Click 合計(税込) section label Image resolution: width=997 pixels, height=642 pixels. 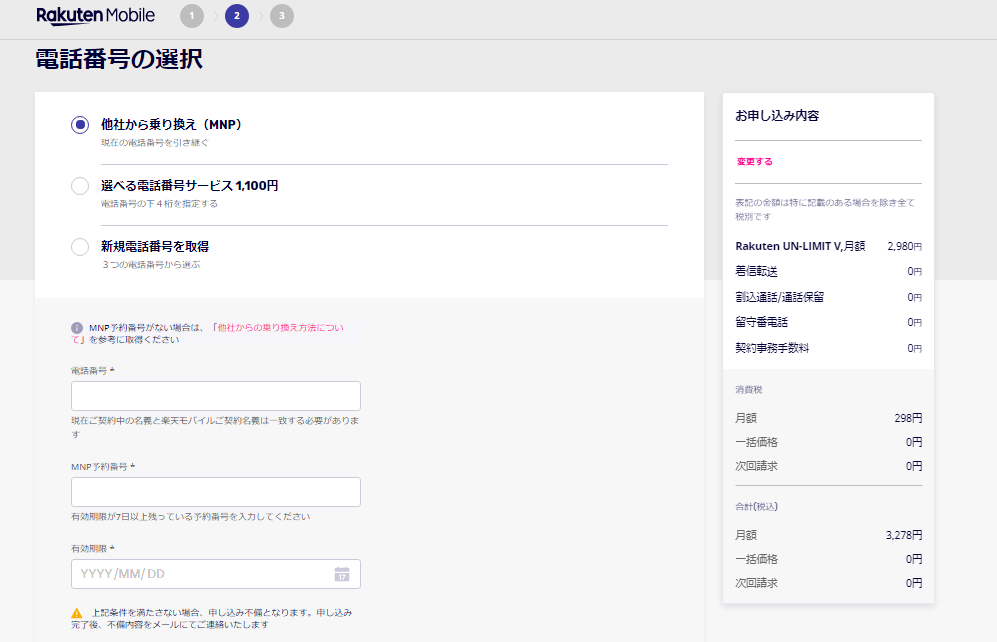click(x=757, y=507)
